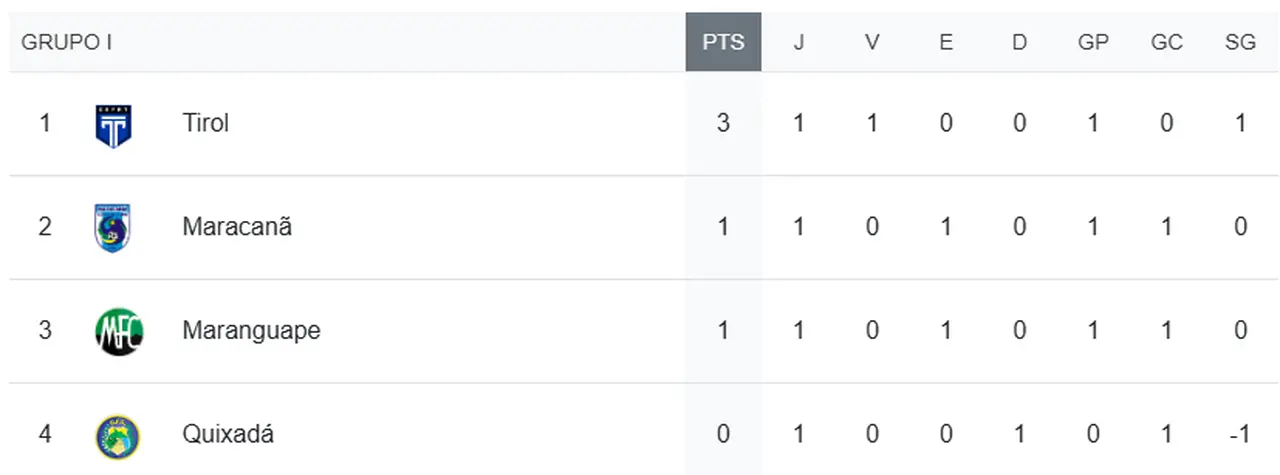This screenshot has height=475, width=1280.
Task: Sort by the D losses column
Action: (1019, 42)
